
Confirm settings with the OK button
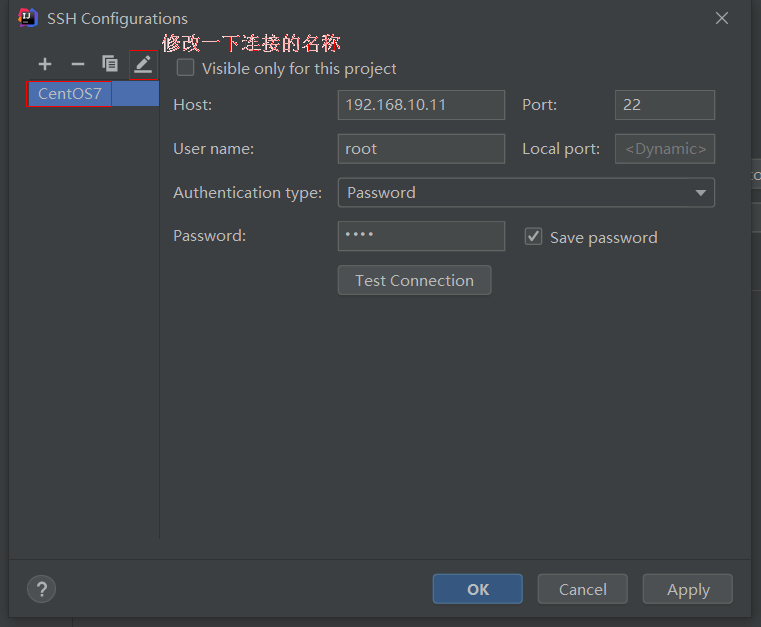click(477, 589)
